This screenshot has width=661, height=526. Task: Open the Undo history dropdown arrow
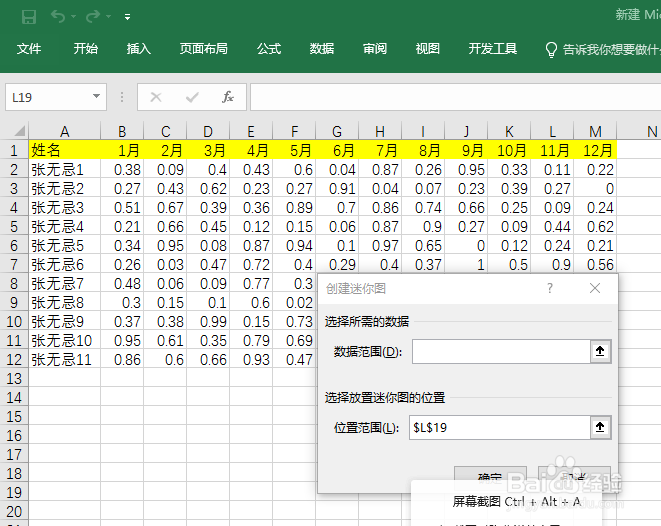tap(74, 17)
